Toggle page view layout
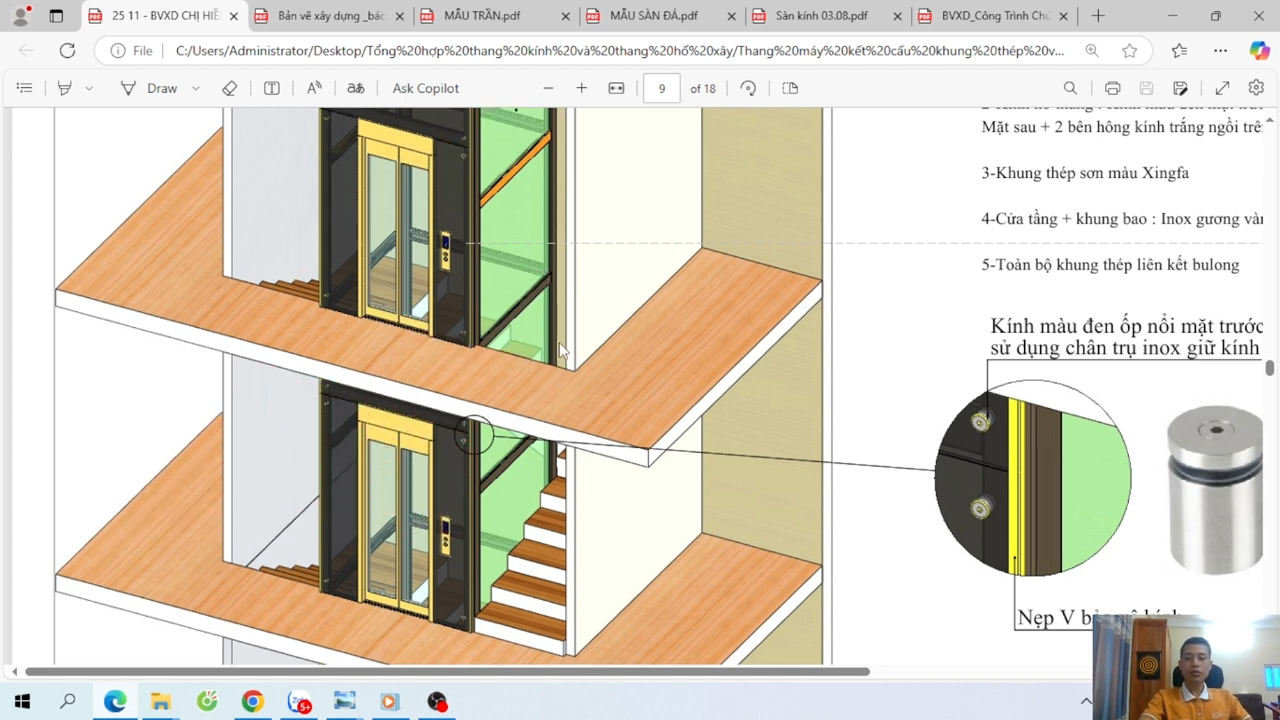This screenshot has height=720, width=1280. click(x=790, y=88)
